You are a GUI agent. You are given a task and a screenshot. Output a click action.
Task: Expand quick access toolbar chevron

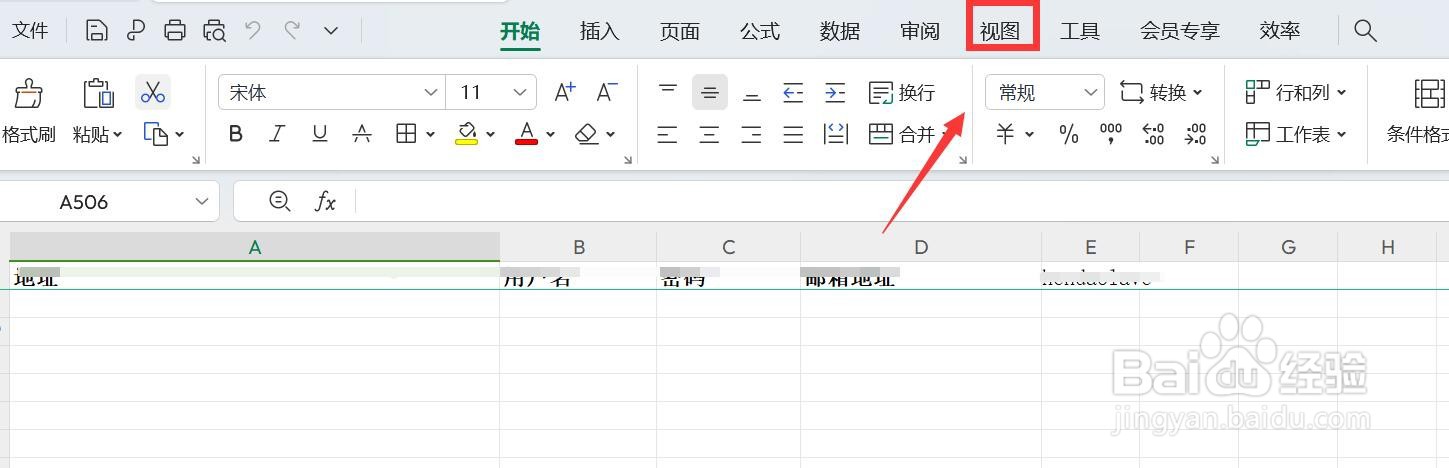coord(331,31)
